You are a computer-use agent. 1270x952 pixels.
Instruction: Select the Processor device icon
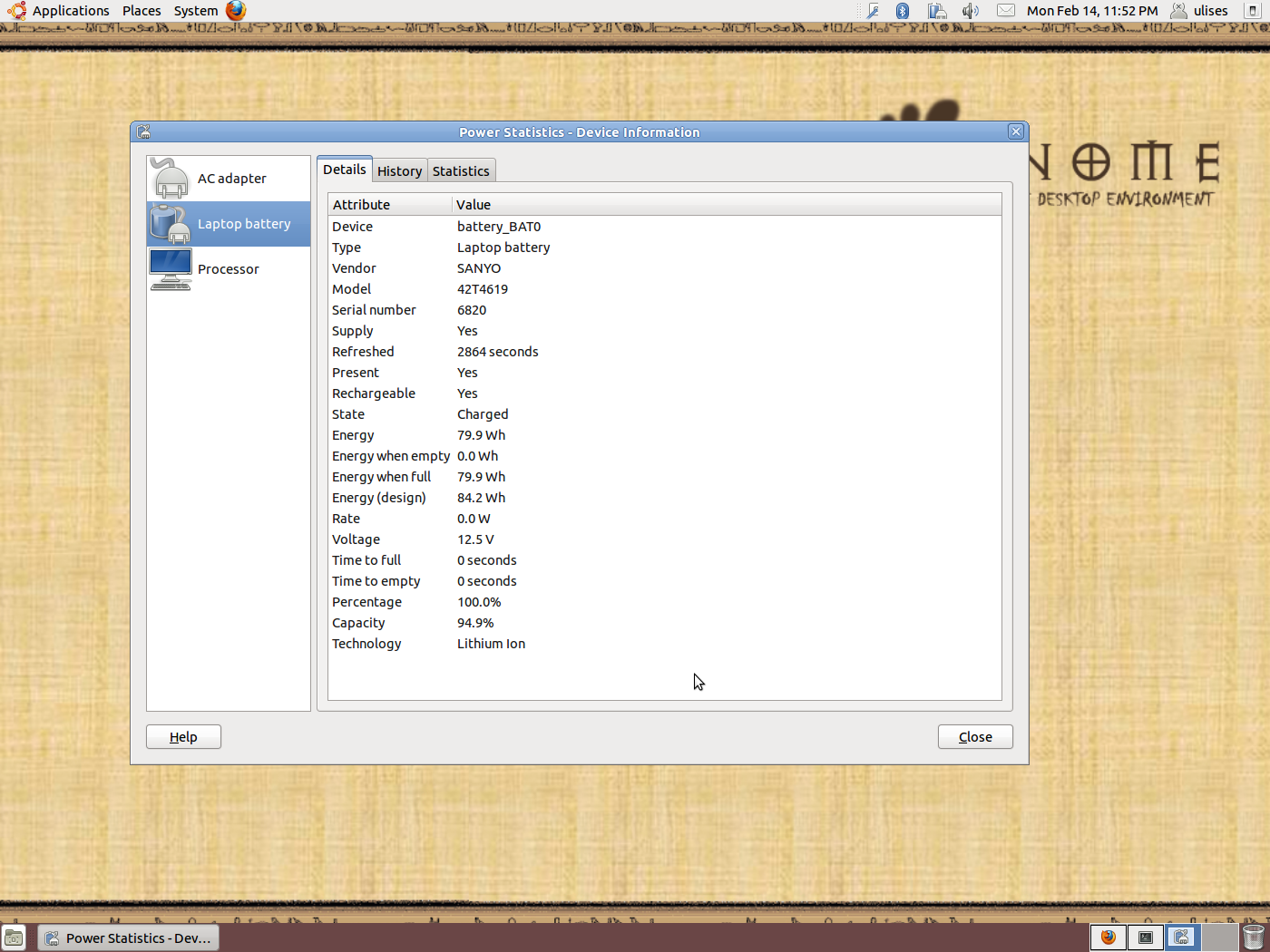pyautogui.click(x=171, y=269)
